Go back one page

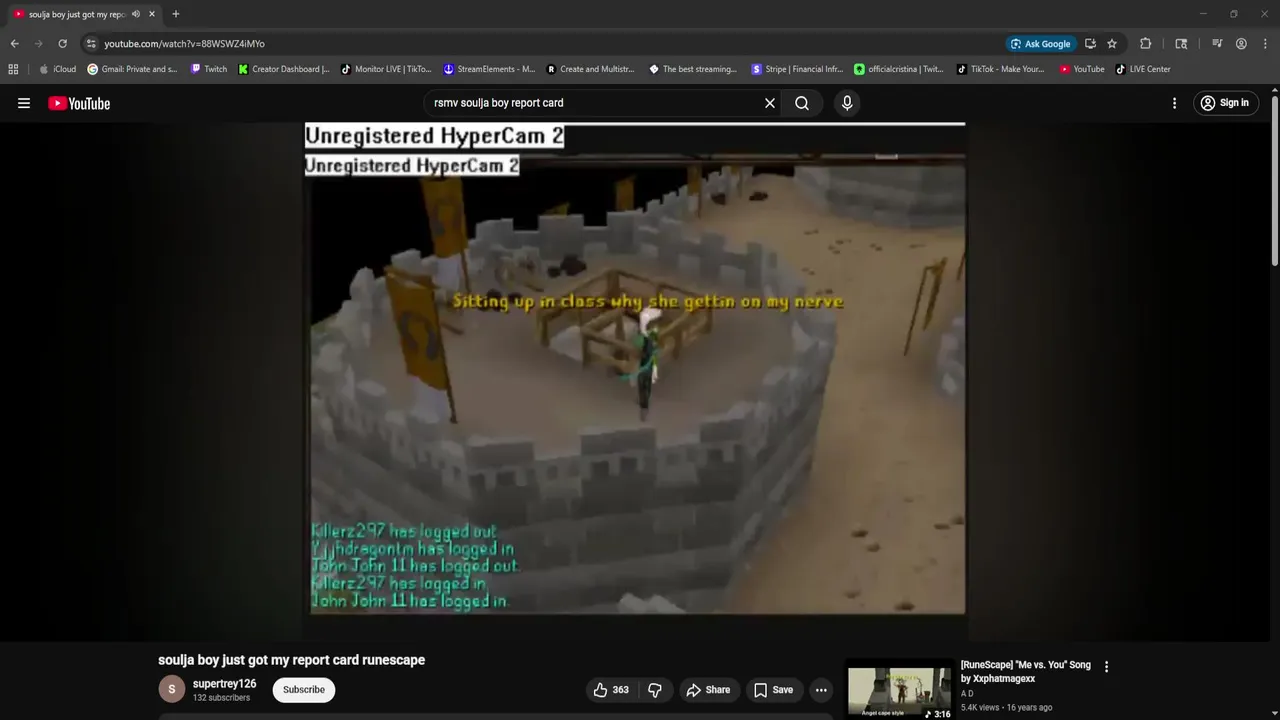(x=14, y=44)
